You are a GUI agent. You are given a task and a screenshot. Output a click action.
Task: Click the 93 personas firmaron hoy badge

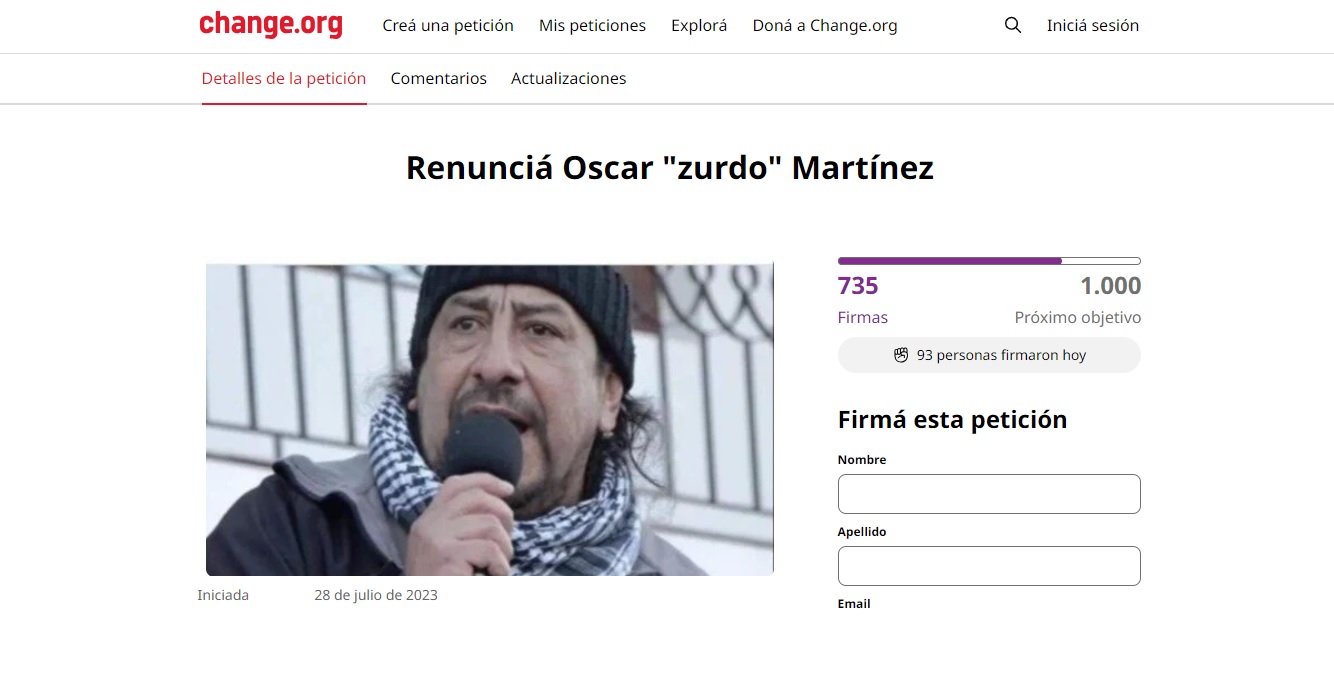(989, 355)
